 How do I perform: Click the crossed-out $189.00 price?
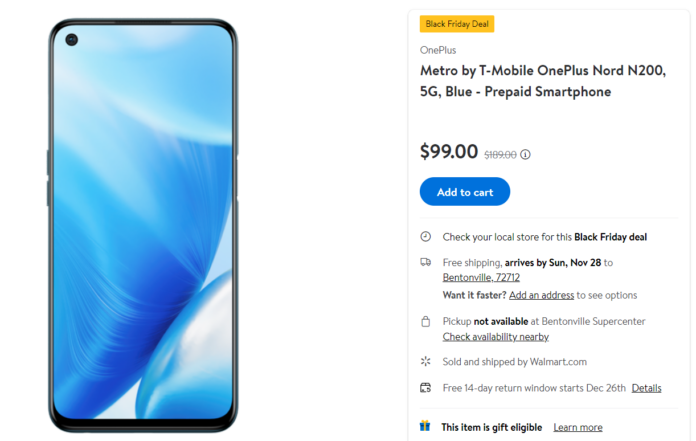coord(500,155)
